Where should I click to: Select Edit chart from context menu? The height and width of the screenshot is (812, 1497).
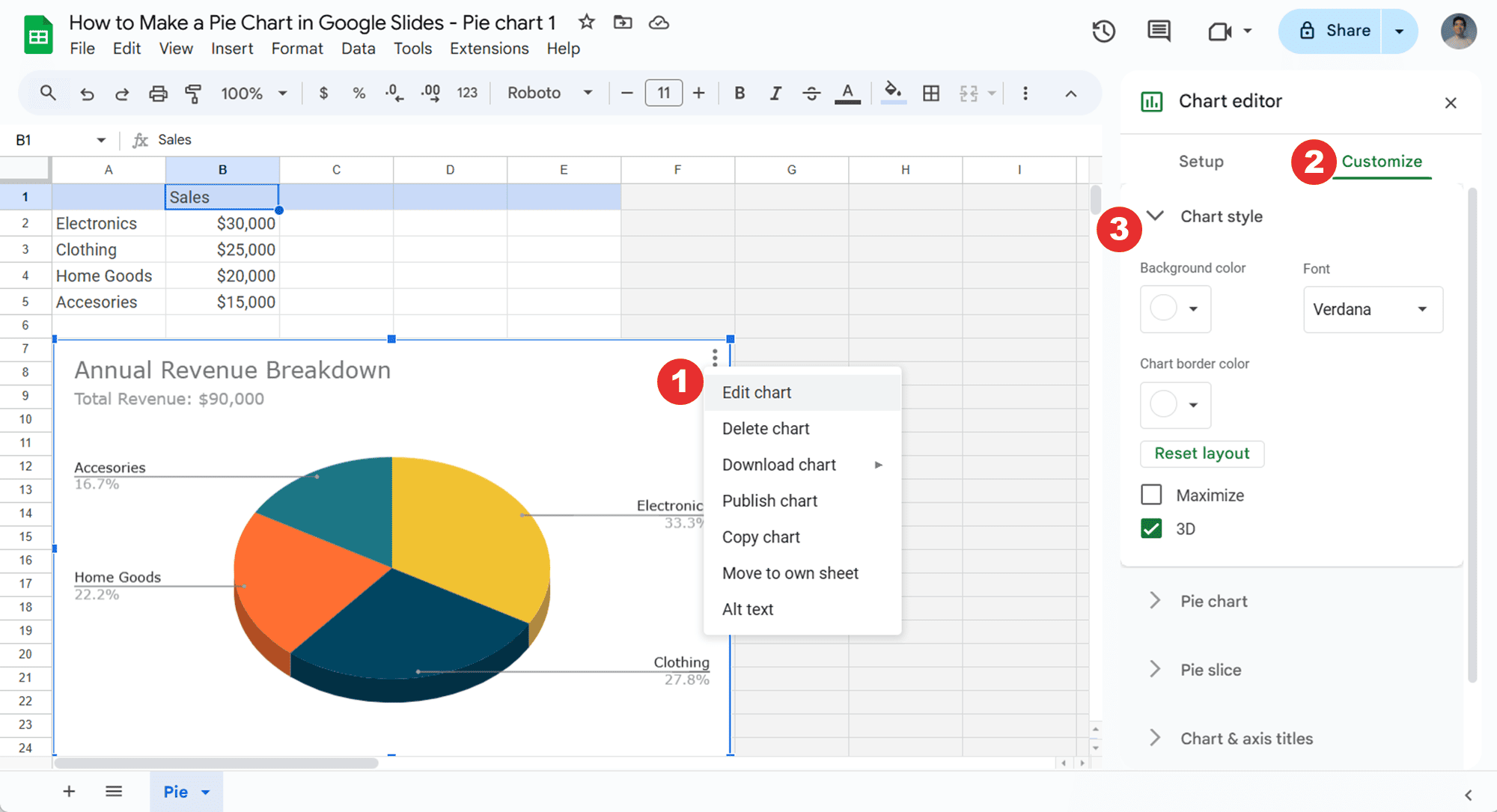click(x=757, y=392)
